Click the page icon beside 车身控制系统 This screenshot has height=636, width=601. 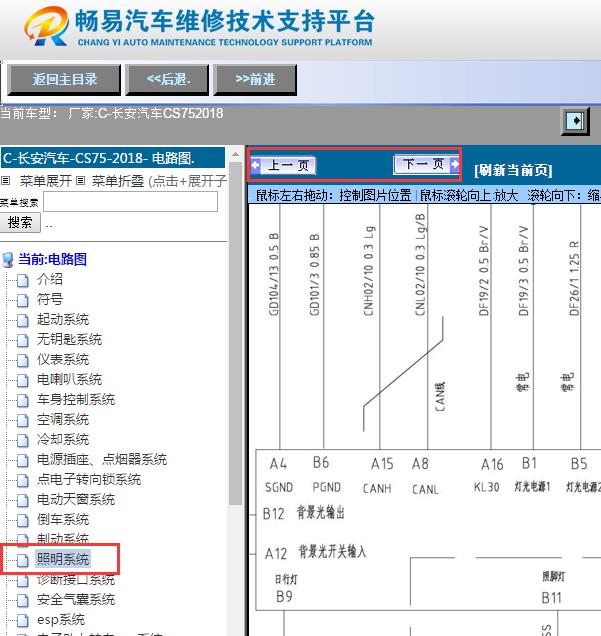[x=23, y=400]
